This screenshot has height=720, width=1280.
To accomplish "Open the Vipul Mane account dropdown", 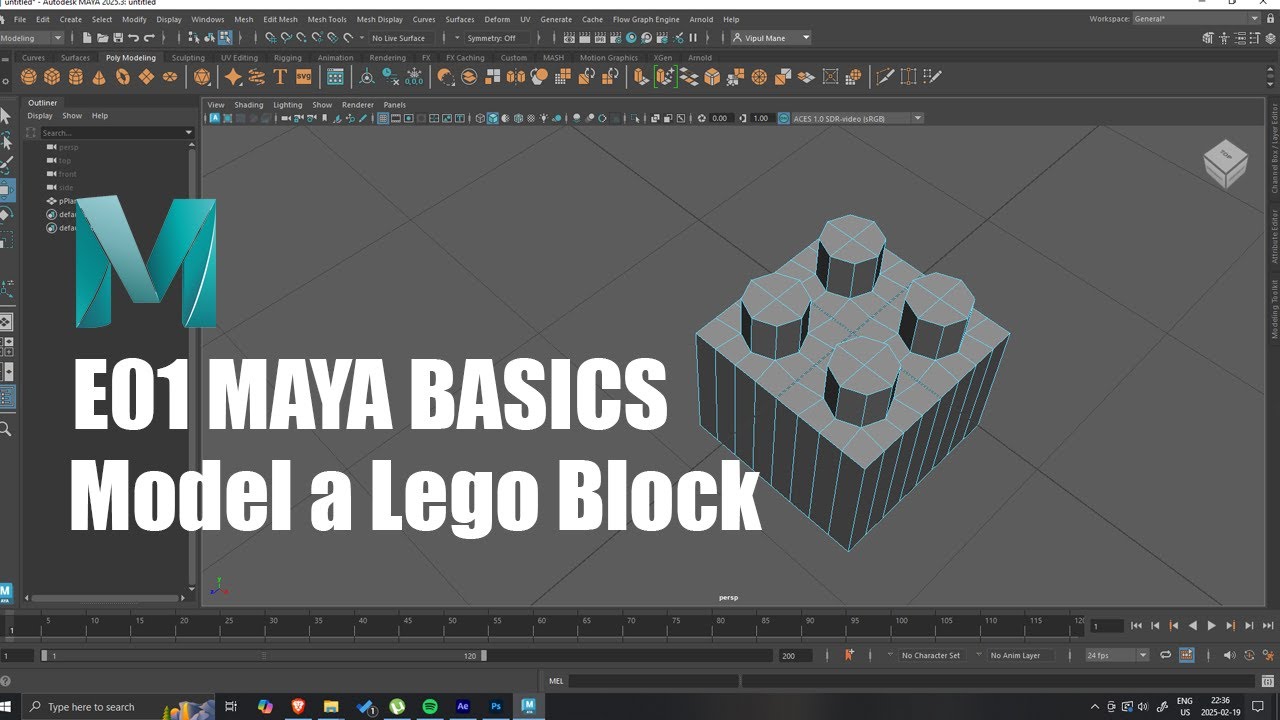I will tap(771, 38).
